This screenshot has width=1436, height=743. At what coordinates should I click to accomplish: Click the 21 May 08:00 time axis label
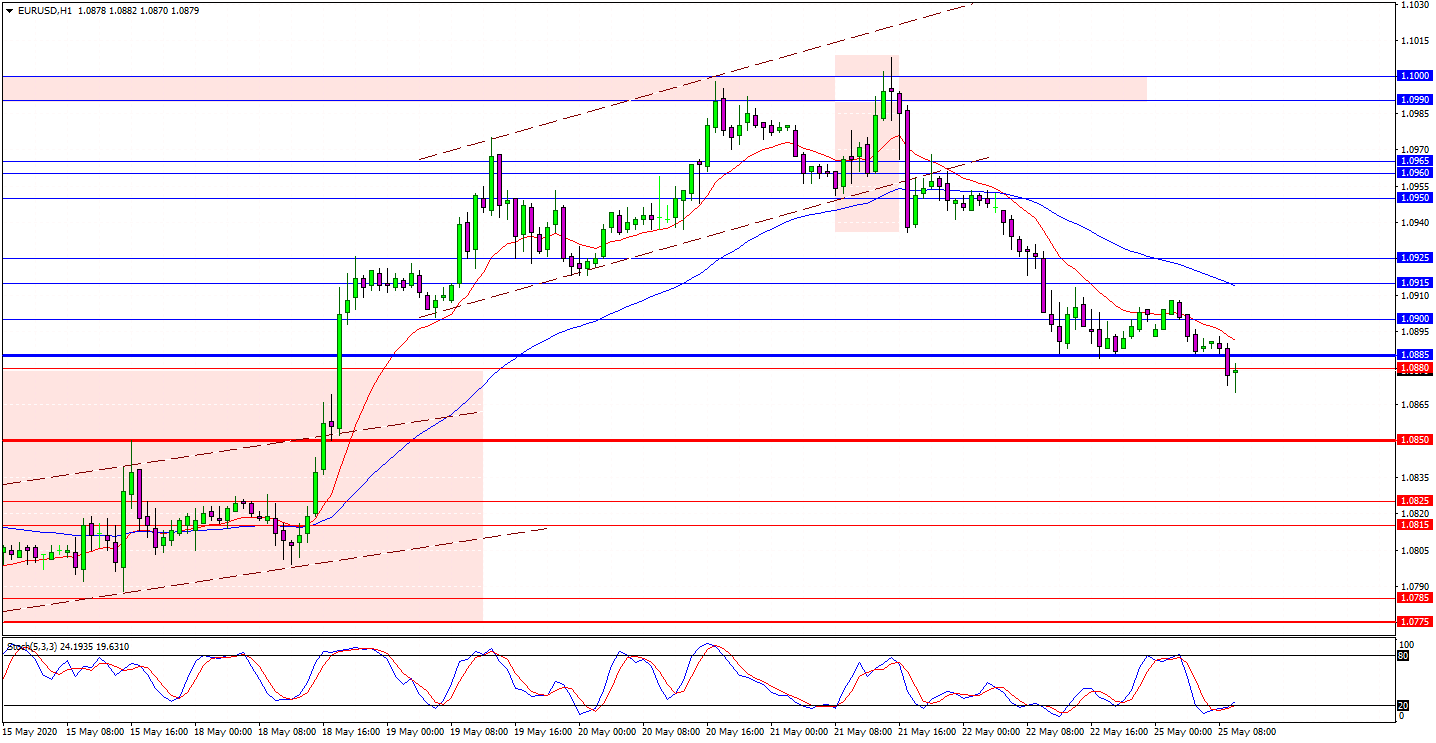pyautogui.click(x=863, y=732)
